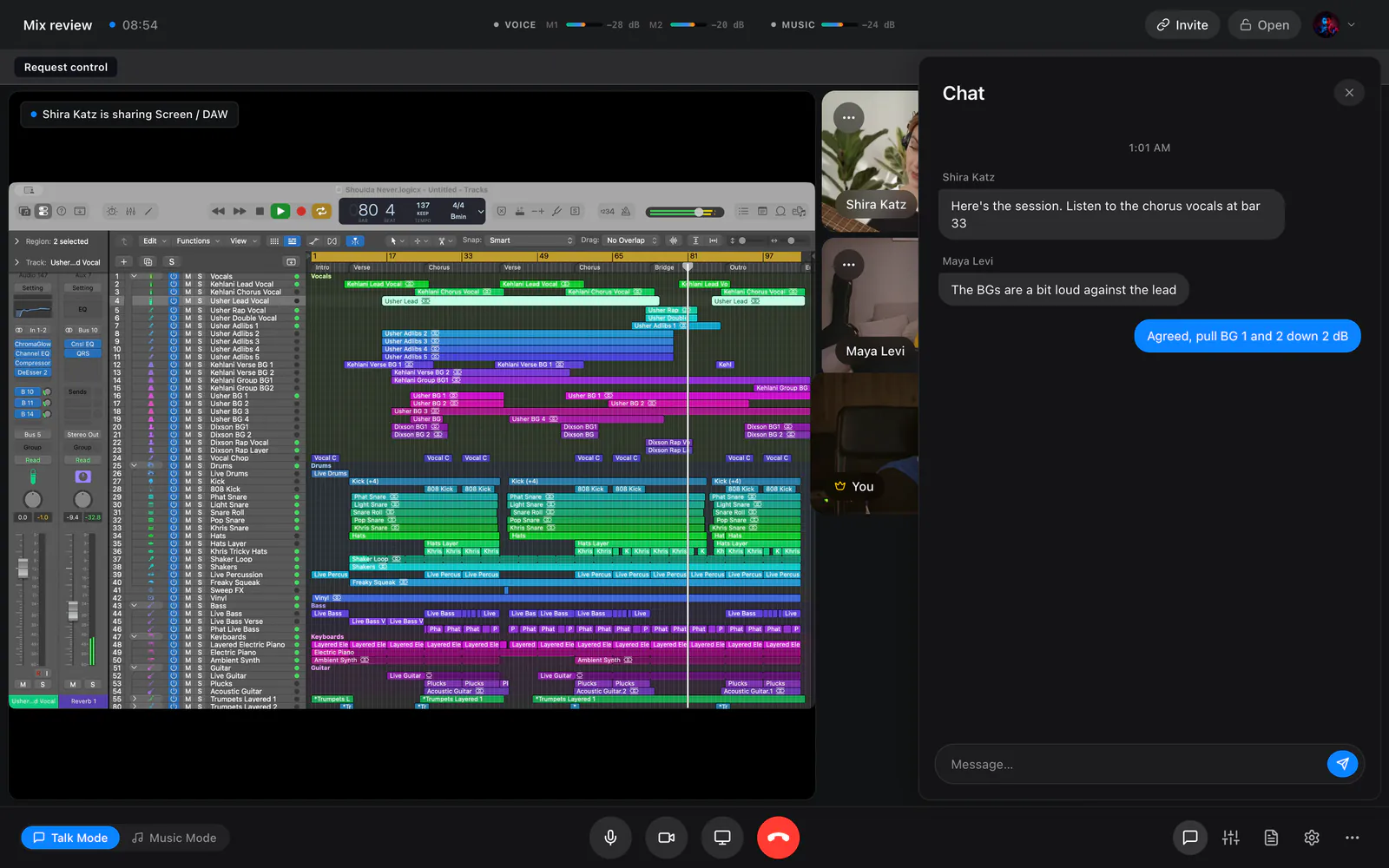Screen dimensions: 1389x868
Task: Collapse the Drums track stack disclosure triangle
Action: point(134,465)
